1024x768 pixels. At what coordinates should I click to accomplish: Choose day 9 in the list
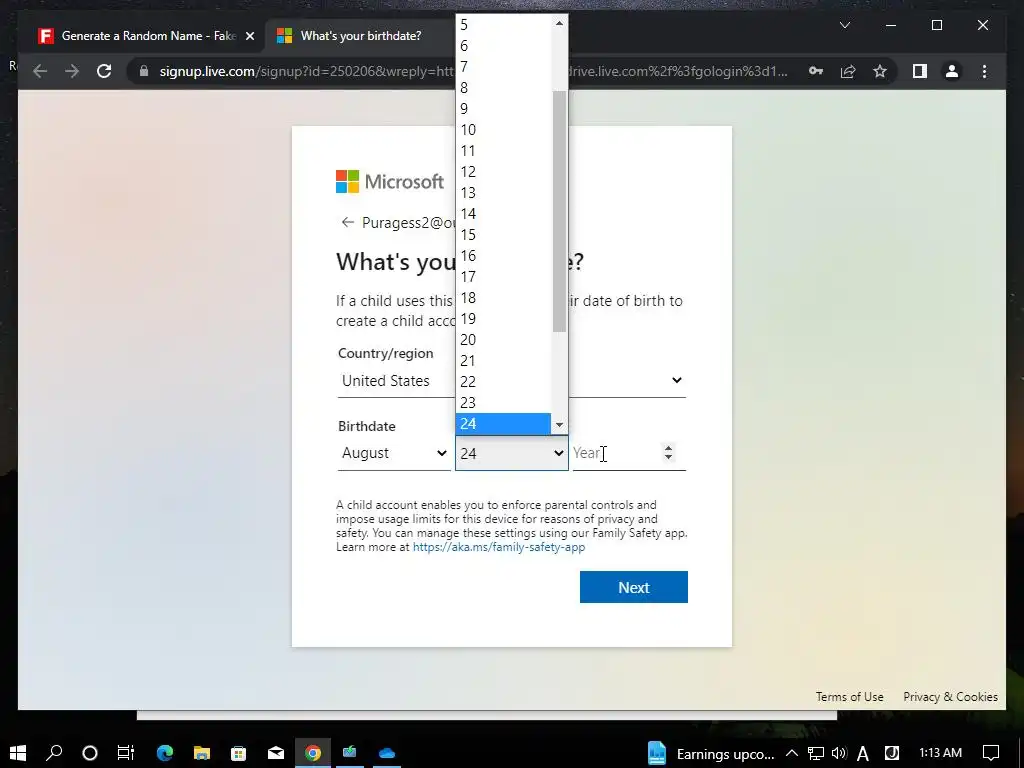coord(503,108)
